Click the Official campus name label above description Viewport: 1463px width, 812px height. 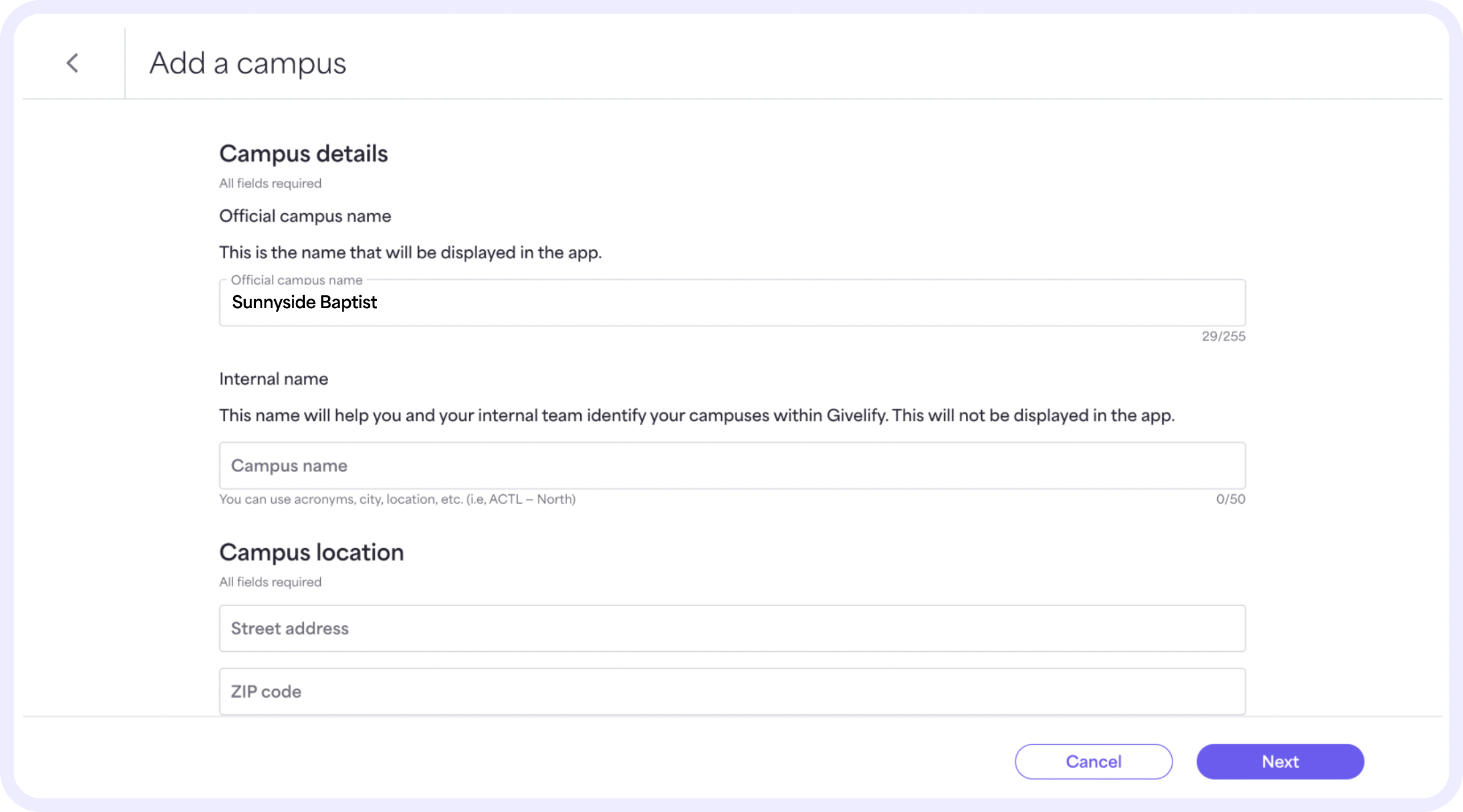coord(305,216)
